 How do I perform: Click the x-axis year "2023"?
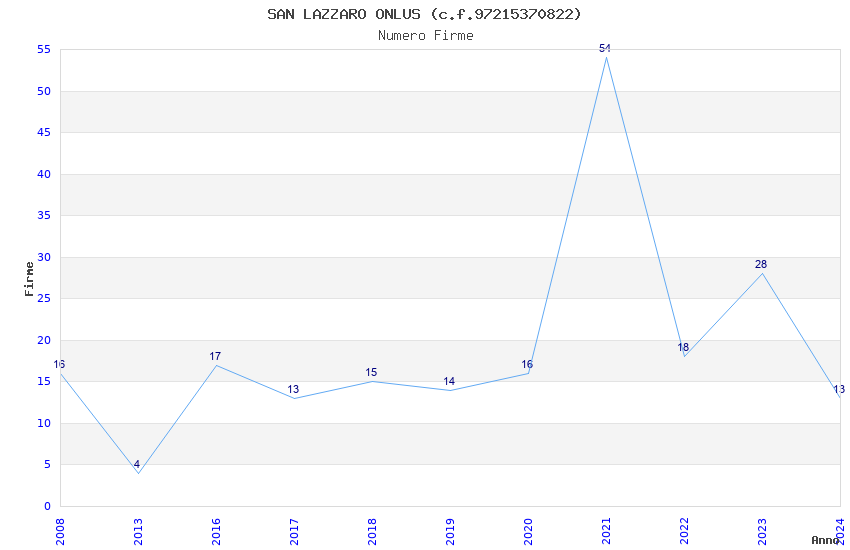[762, 532]
